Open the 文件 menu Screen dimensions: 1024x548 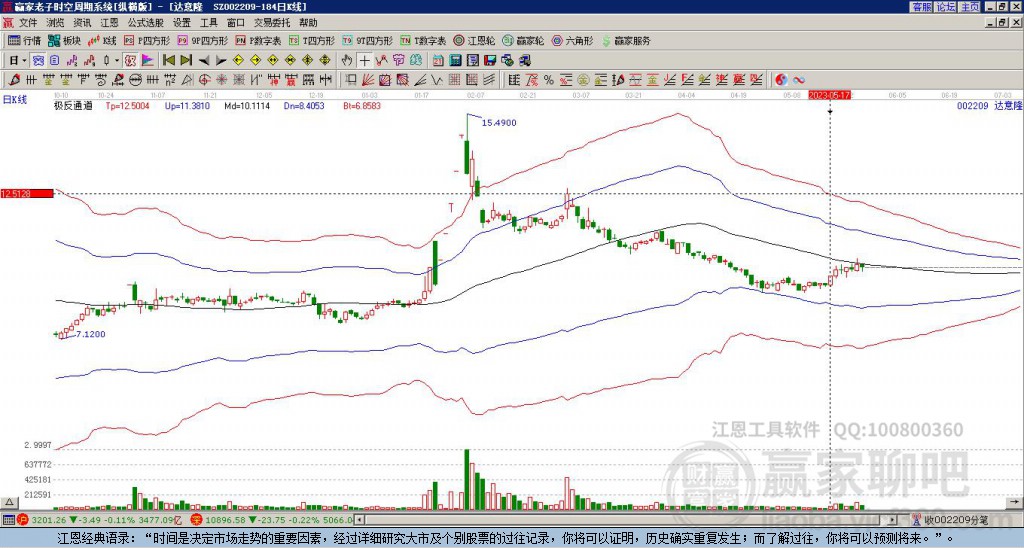point(28,23)
